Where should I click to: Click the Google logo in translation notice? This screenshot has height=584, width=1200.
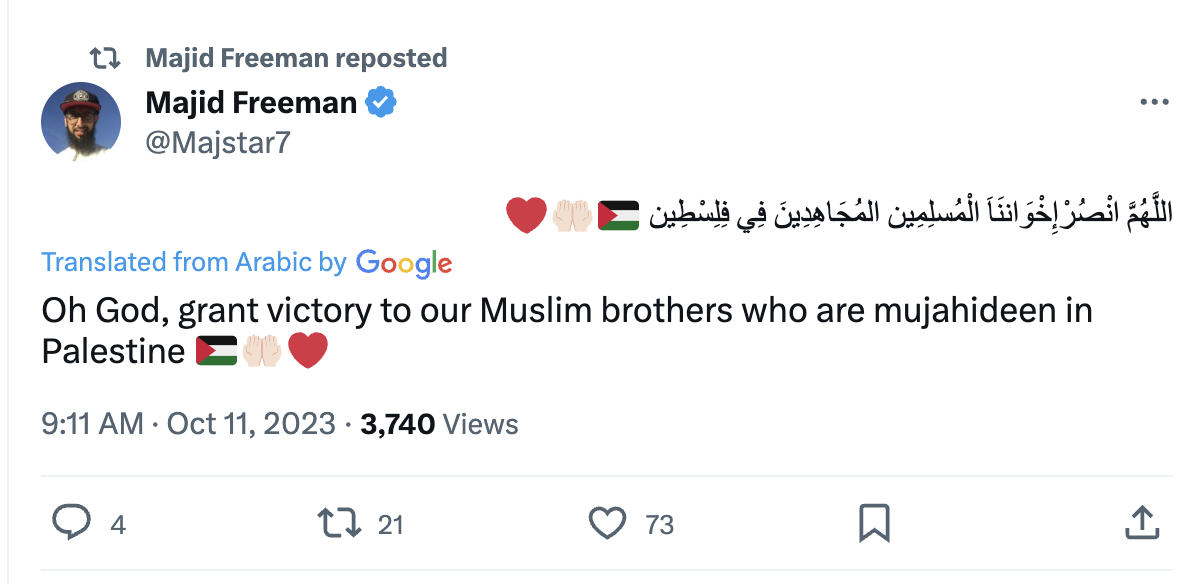click(404, 263)
